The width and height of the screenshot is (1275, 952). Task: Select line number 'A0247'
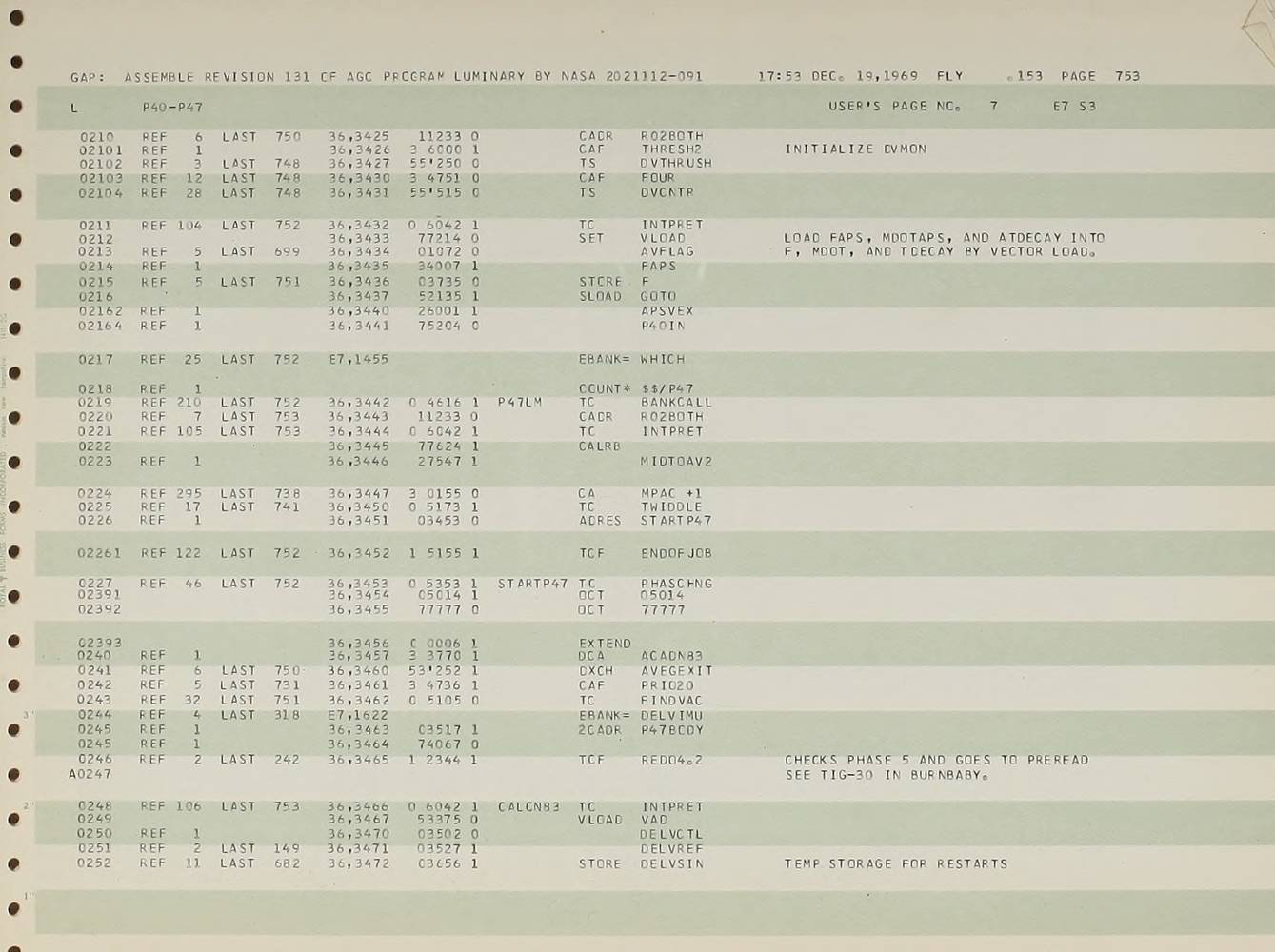tap(90, 774)
